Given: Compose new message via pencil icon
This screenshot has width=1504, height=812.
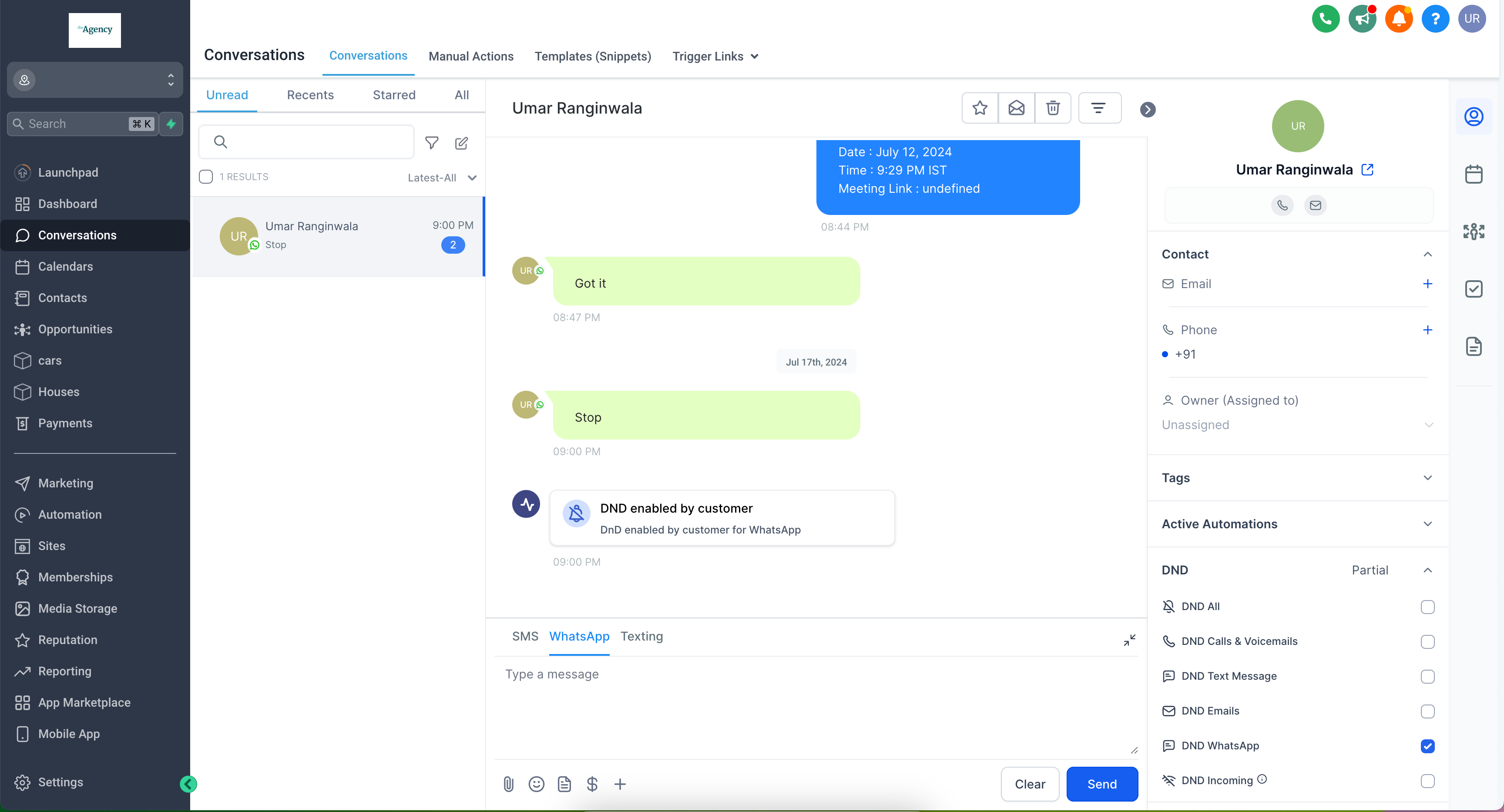Looking at the screenshot, I should (461, 142).
